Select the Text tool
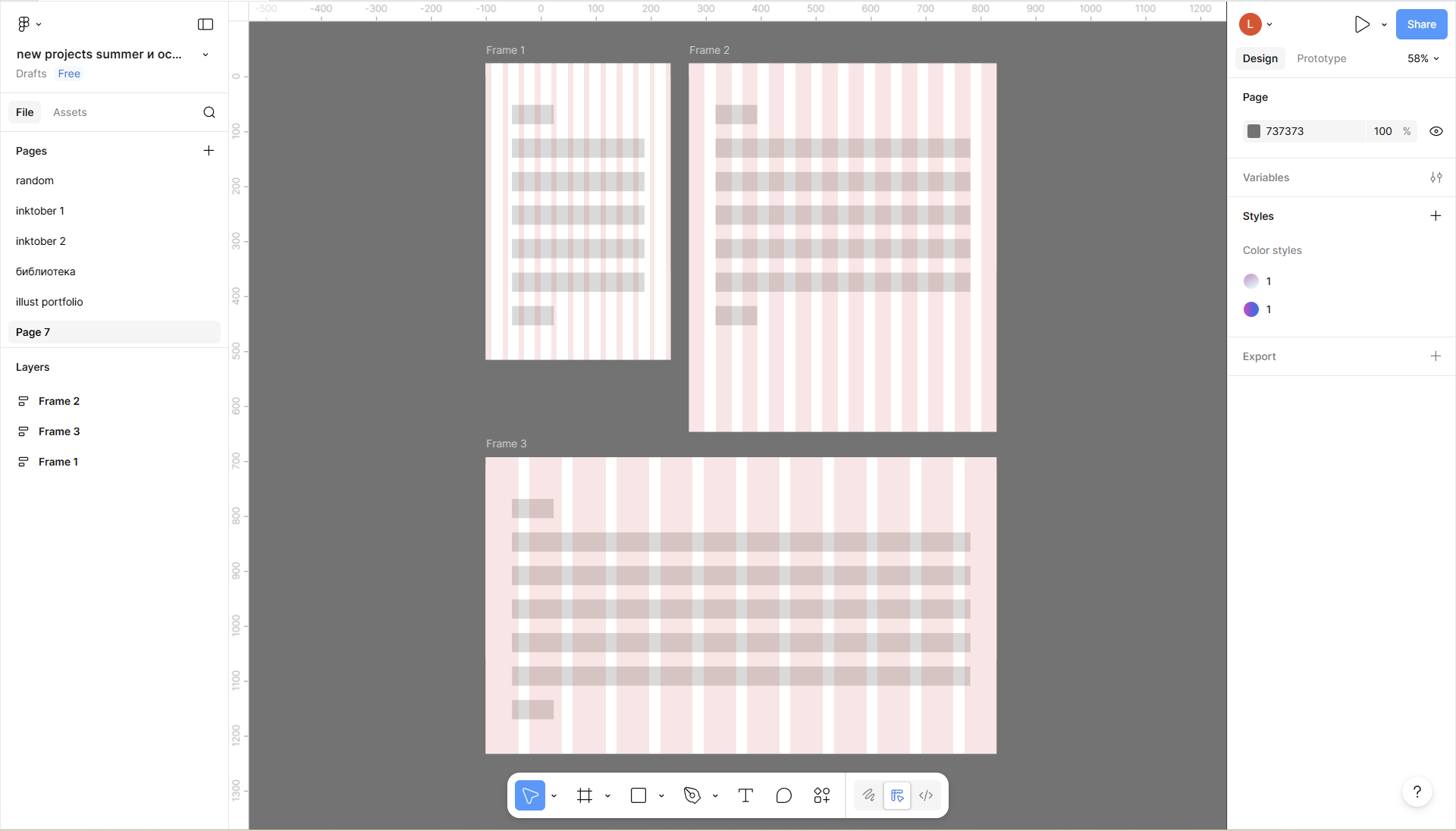The height and width of the screenshot is (831, 1456). [745, 795]
